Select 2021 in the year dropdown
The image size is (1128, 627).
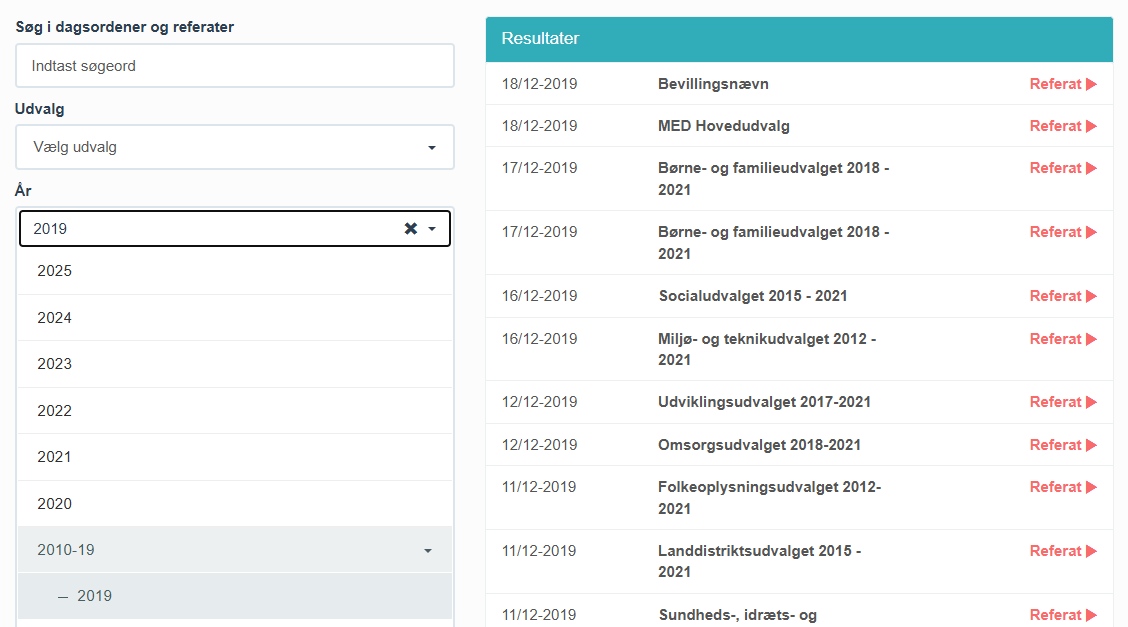click(x=55, y=457)
